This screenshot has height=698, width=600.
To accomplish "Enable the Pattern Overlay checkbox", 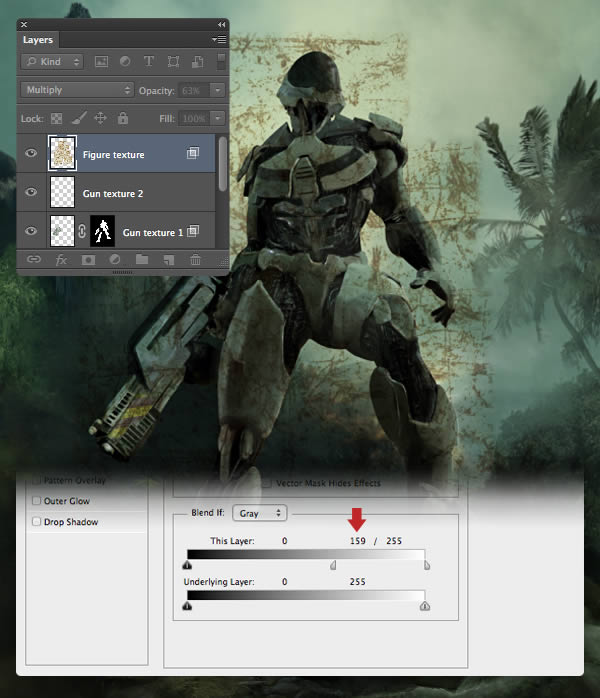I will point(36,480).
